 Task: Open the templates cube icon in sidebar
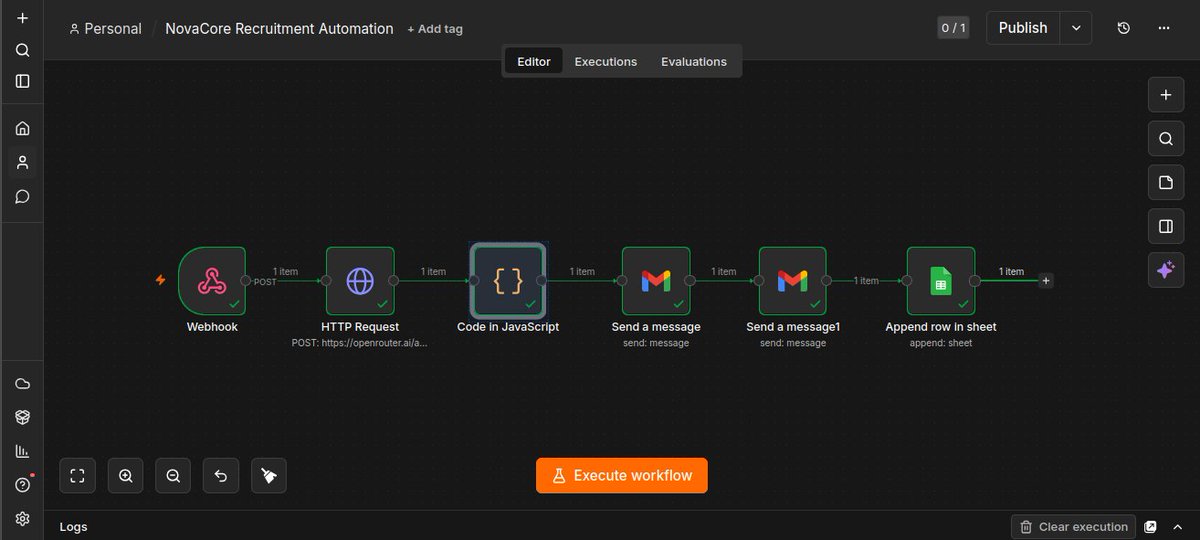[22, 417]
